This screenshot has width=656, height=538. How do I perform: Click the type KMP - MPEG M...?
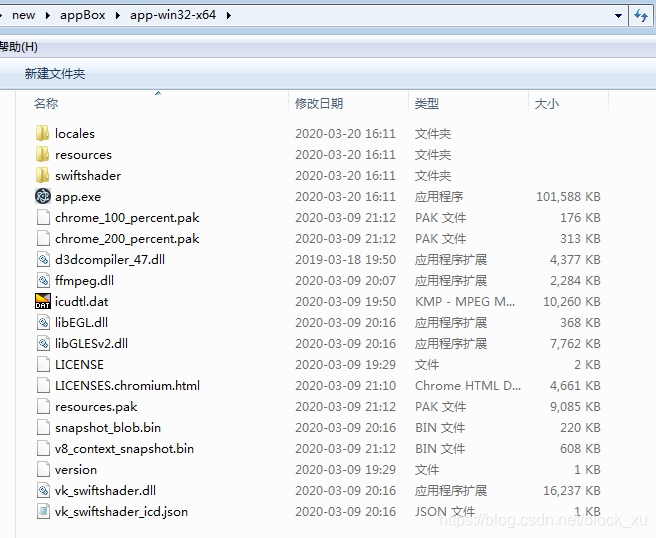tap(465, 301)
